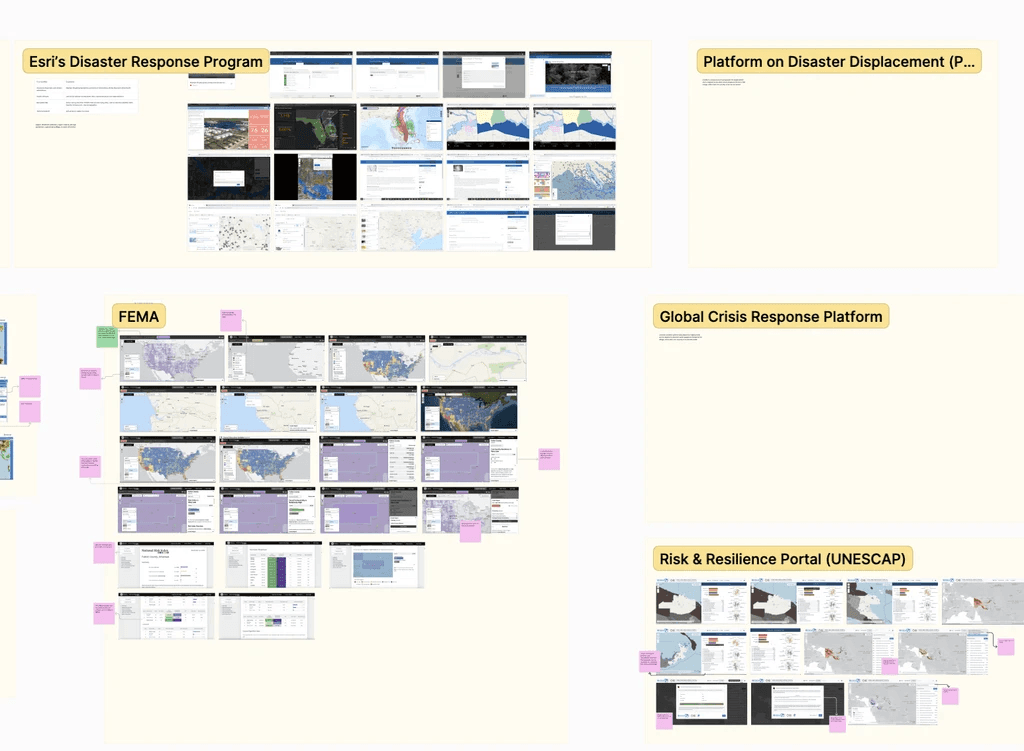
Task: Open Esri blue river delta map with legend
Action: (574, 177)
